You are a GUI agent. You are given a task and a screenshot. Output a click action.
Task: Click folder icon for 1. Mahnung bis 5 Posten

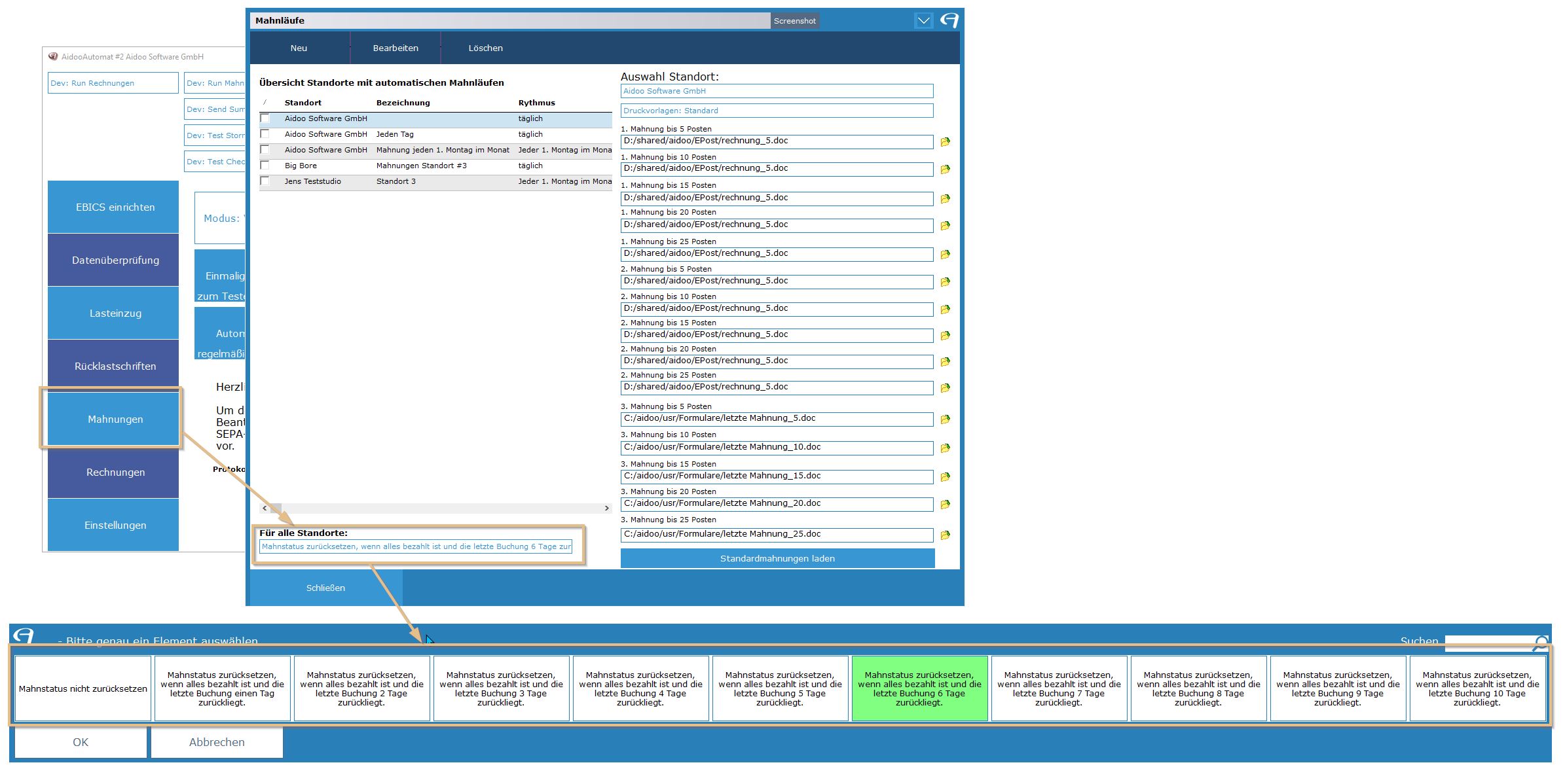(x=945, y=142)
